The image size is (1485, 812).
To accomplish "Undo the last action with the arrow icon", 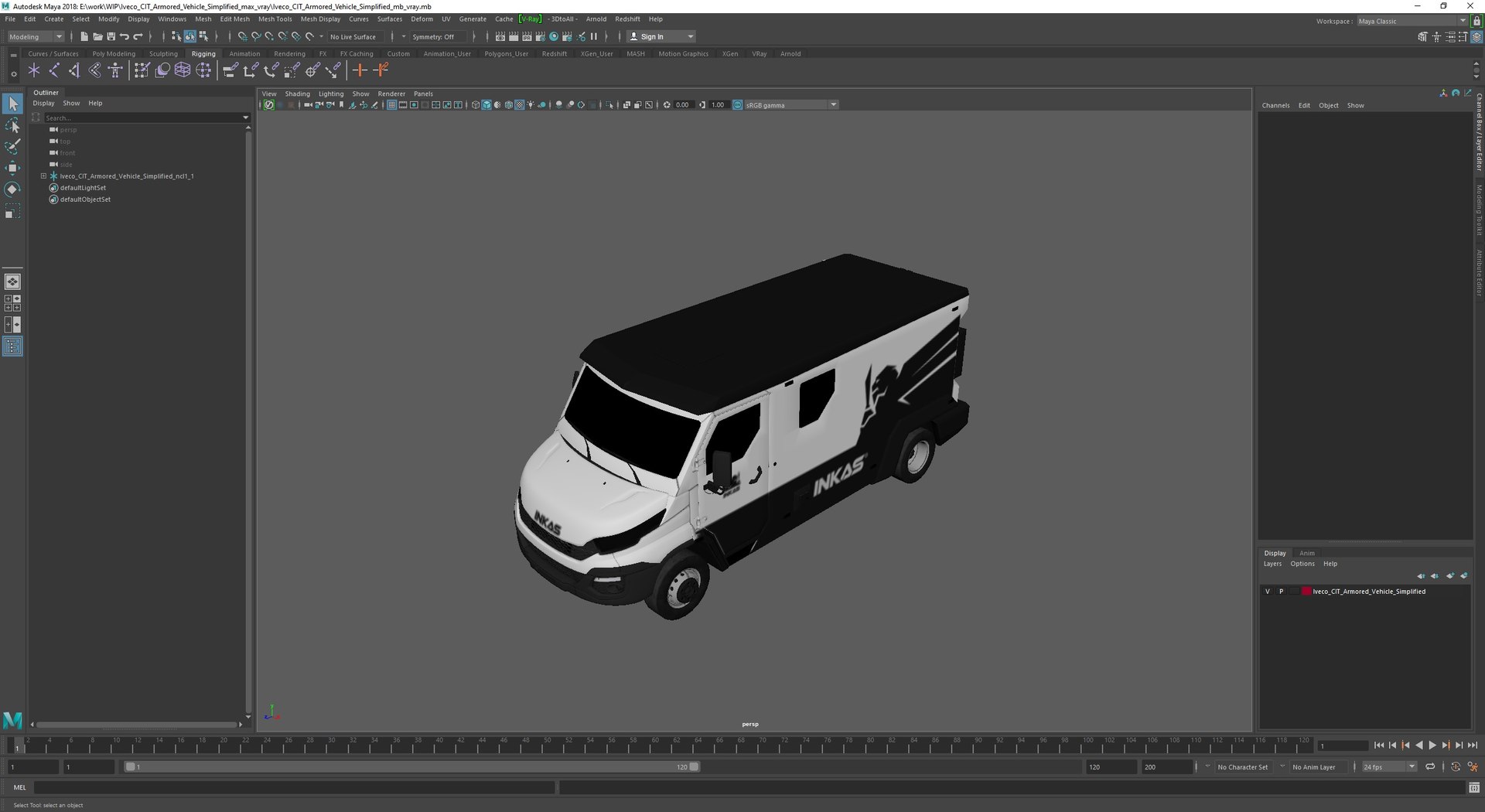I will pyautogui.click(x=125, y=36).
